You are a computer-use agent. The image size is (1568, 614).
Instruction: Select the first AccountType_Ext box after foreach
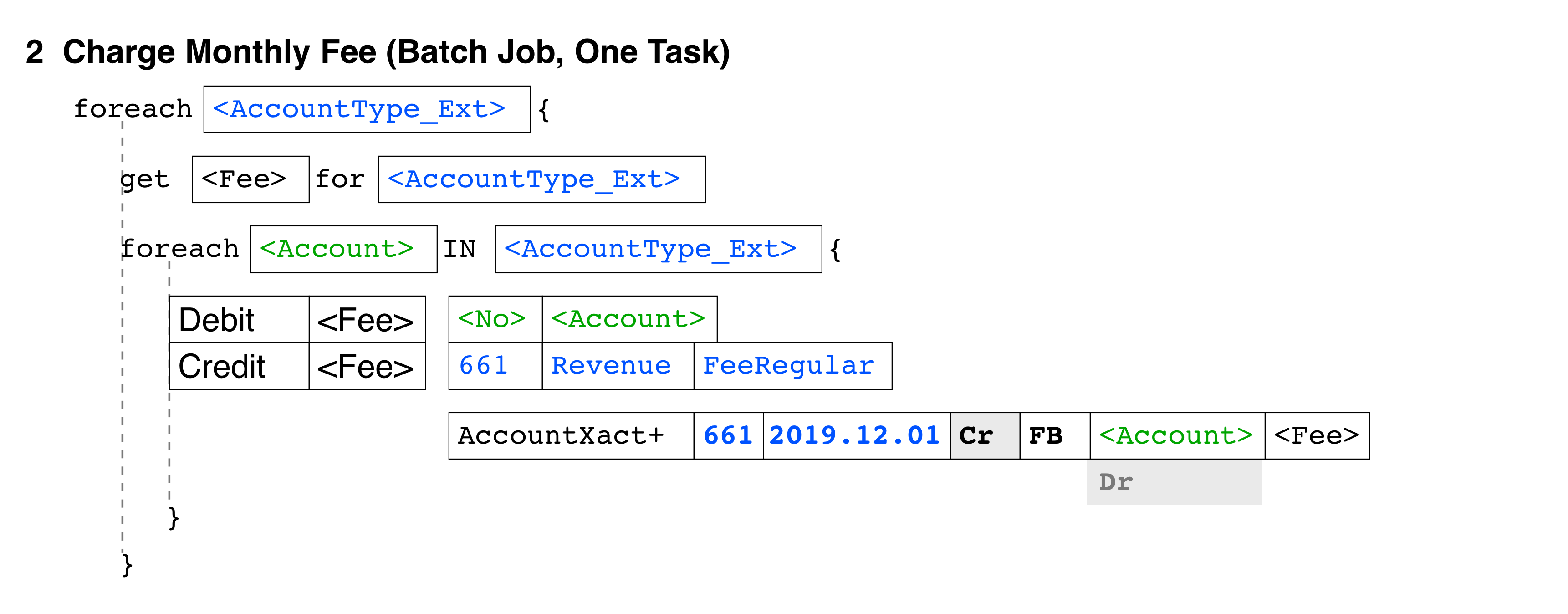(367, 109)
